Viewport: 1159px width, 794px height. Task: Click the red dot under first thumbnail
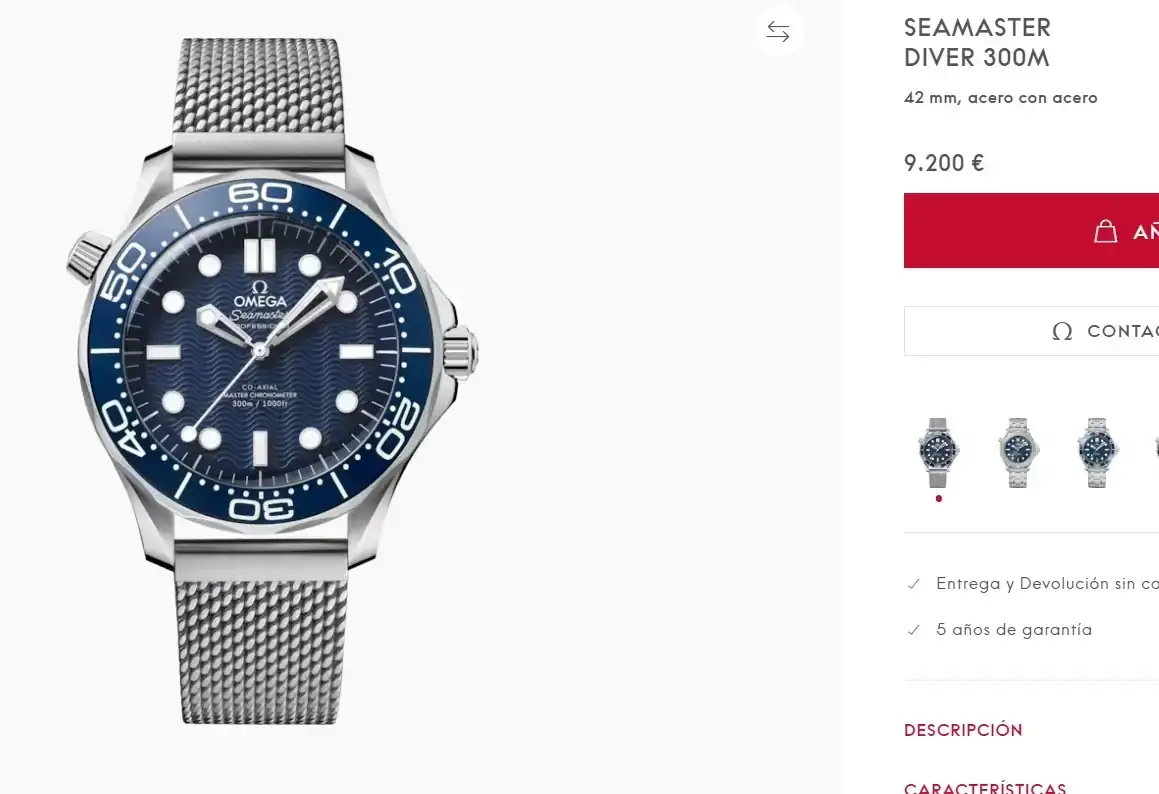click(938, 498)
